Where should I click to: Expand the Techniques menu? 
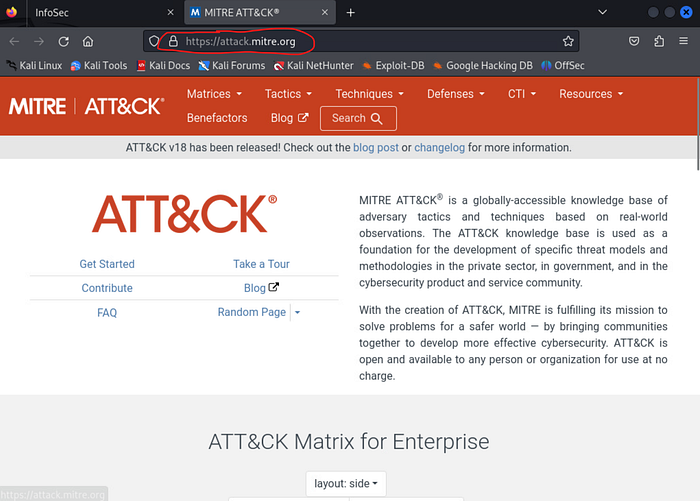coord(370,94)
